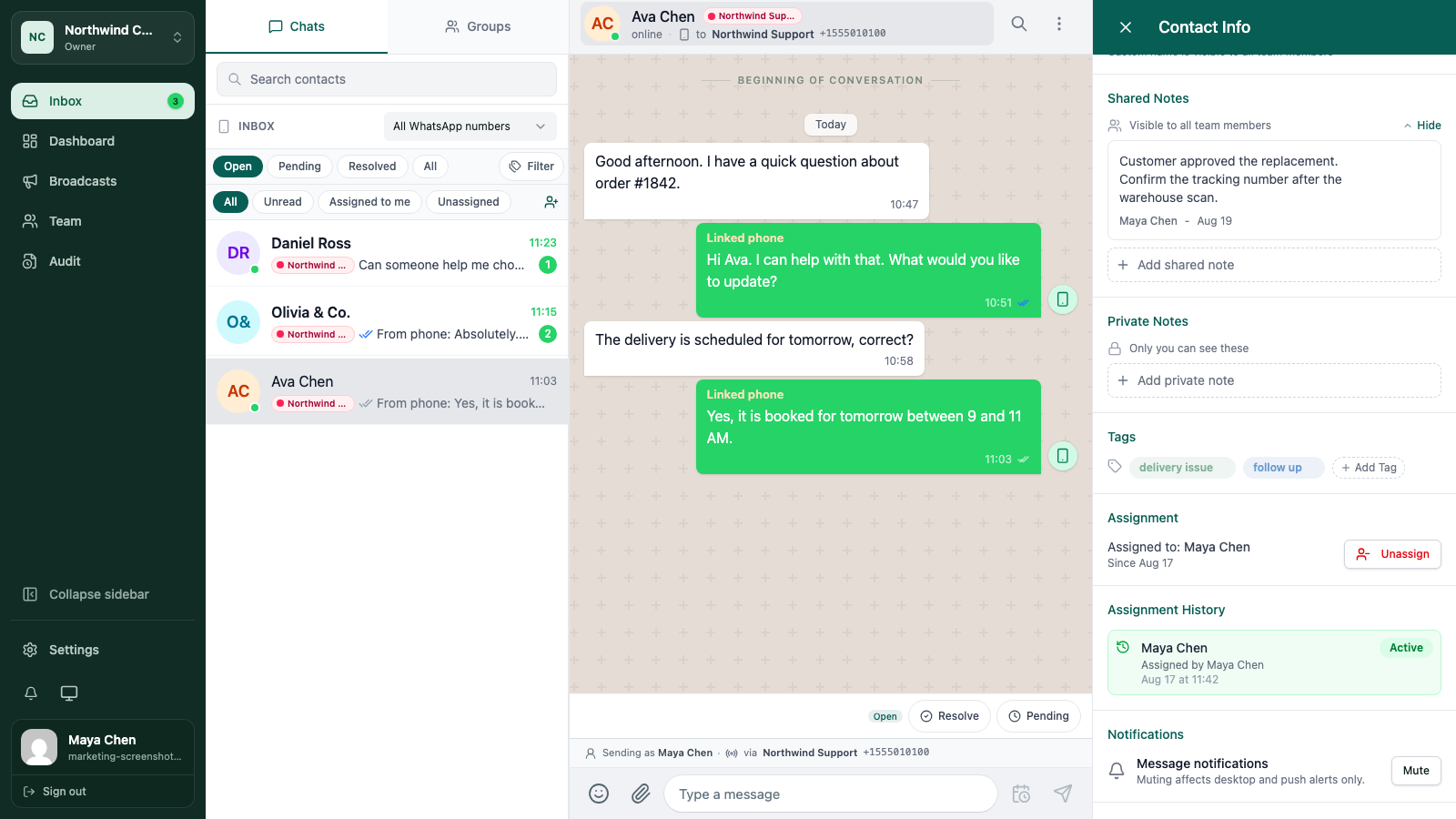1456x819 pixels.
Task: Switch to the Chats tab
Action: 297,26
